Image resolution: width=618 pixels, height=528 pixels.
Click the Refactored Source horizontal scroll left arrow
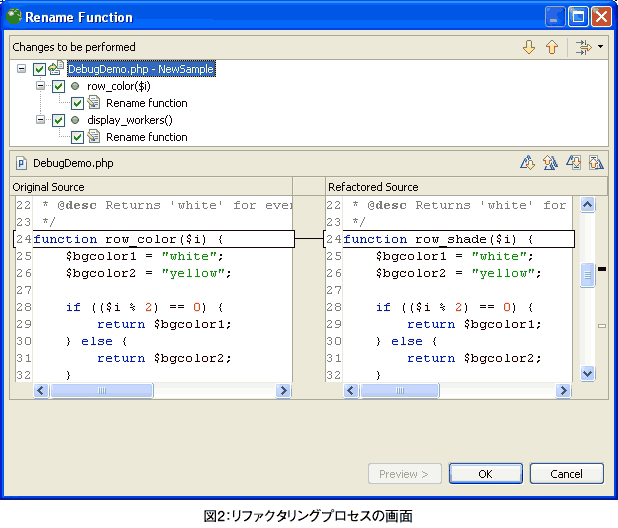(350, 390)
